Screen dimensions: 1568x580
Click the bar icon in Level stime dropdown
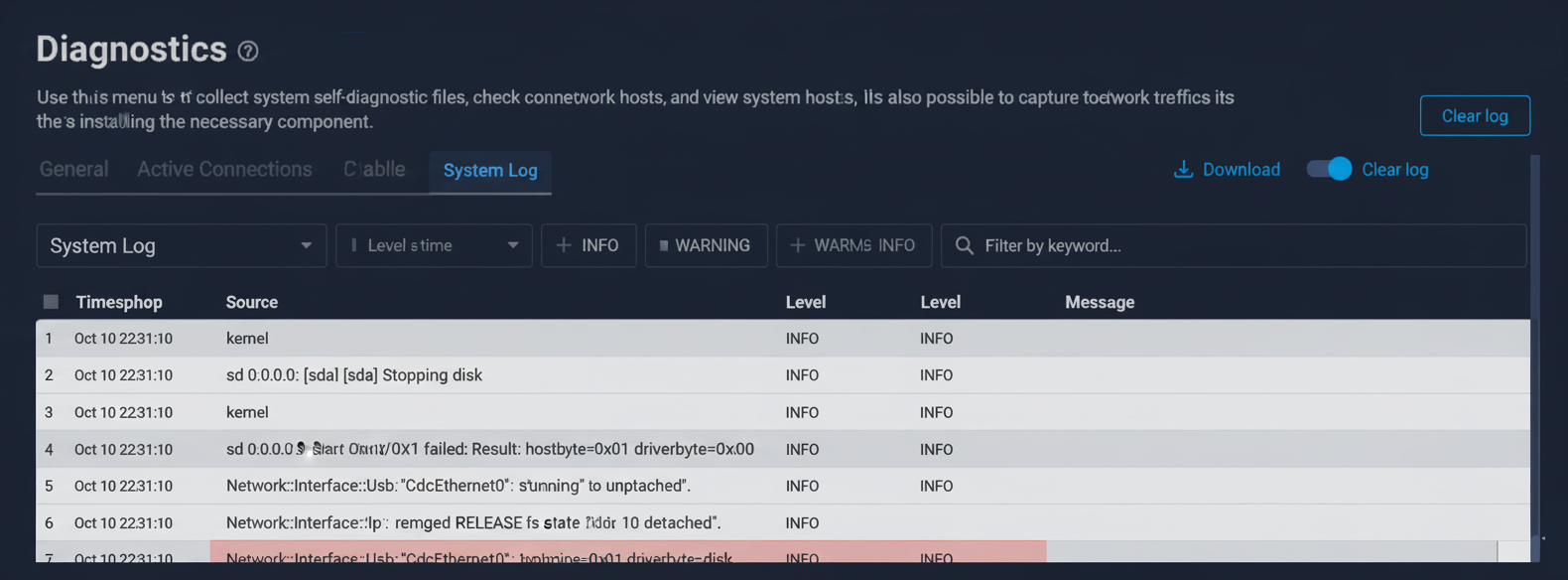353,245
